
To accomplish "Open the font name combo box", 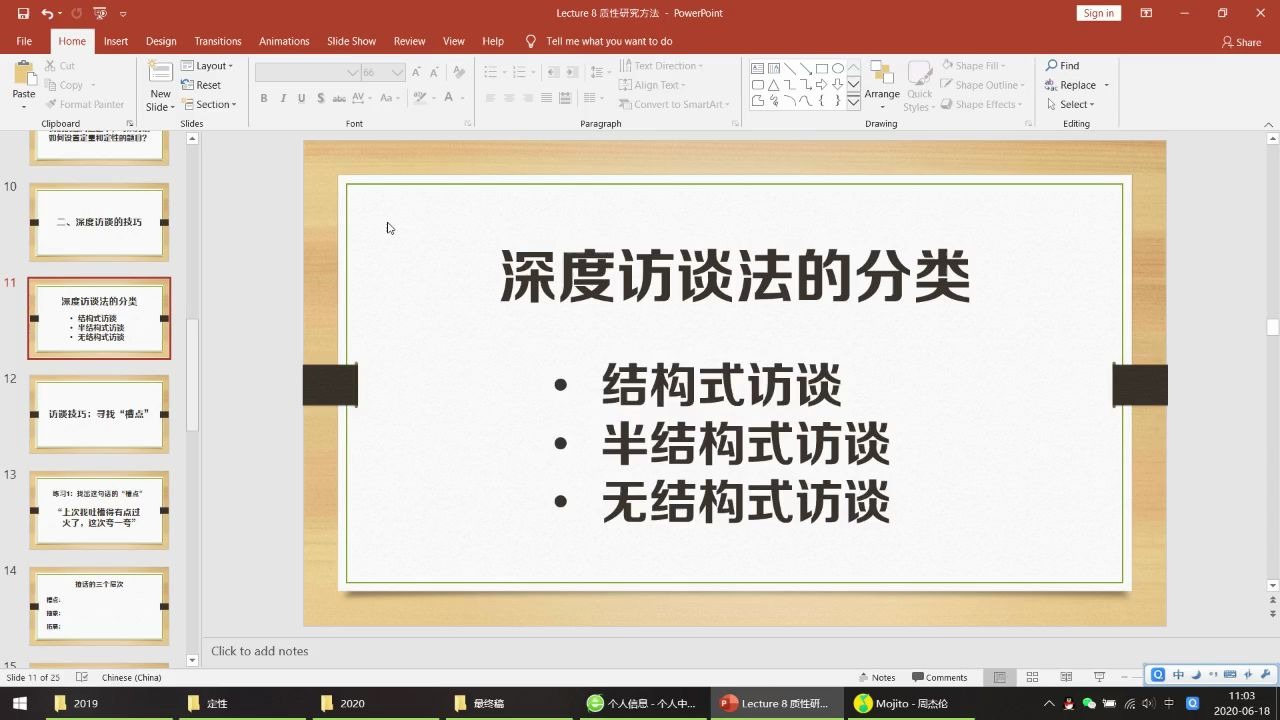I will [x=307, y=72].
